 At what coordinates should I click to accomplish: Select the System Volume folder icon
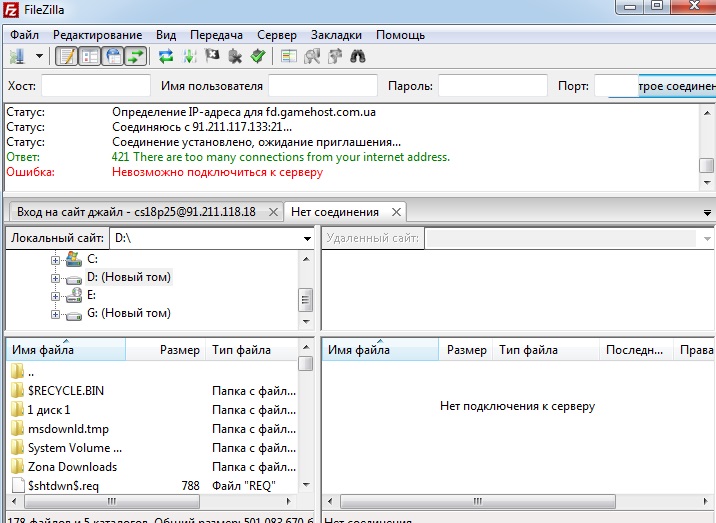coord(17,447)
